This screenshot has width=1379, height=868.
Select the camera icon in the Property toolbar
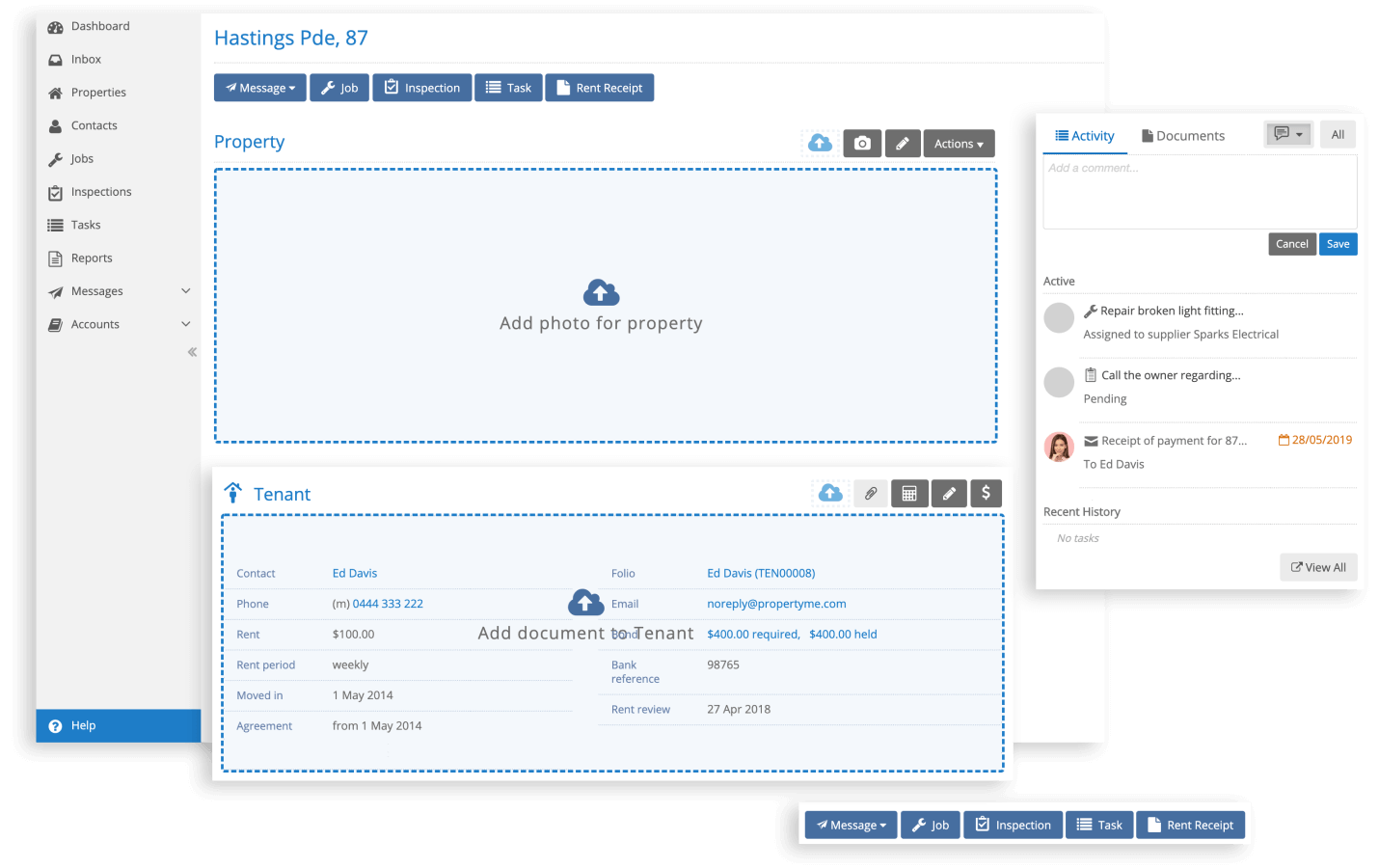(861, 143)
